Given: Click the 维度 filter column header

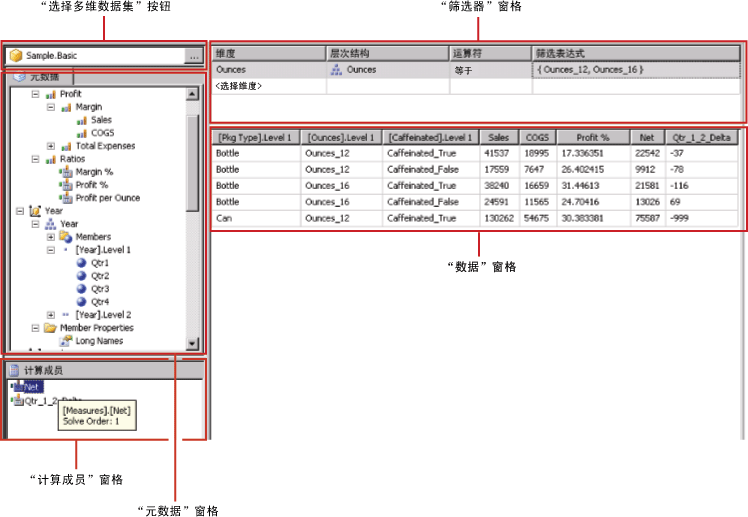Looking at the screenshot, I should [x=269, y=53].
